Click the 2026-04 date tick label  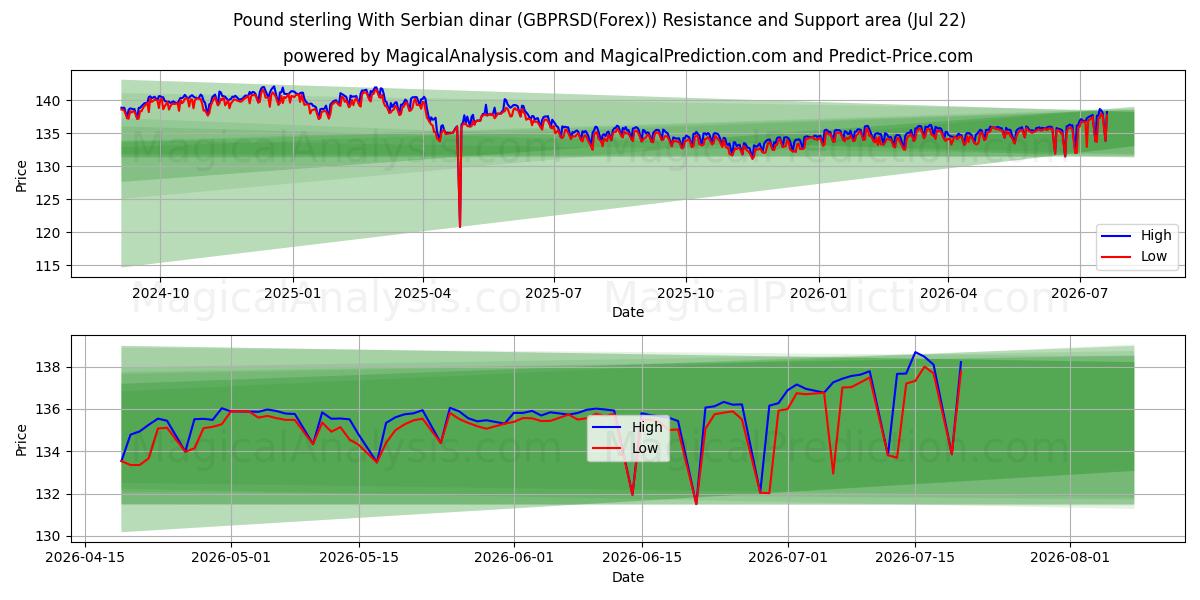coord(948,294)
